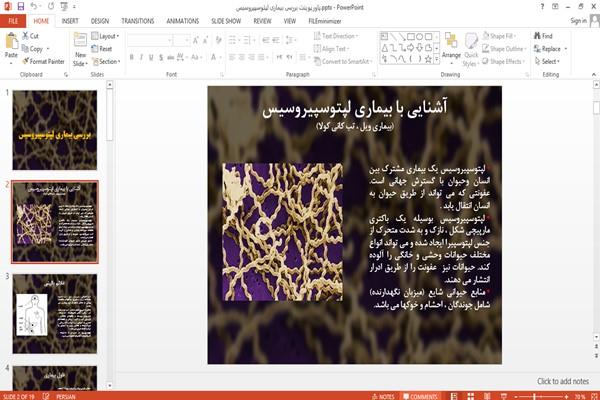Add a New Slide
600x400 pixels.
coord(80,50)
